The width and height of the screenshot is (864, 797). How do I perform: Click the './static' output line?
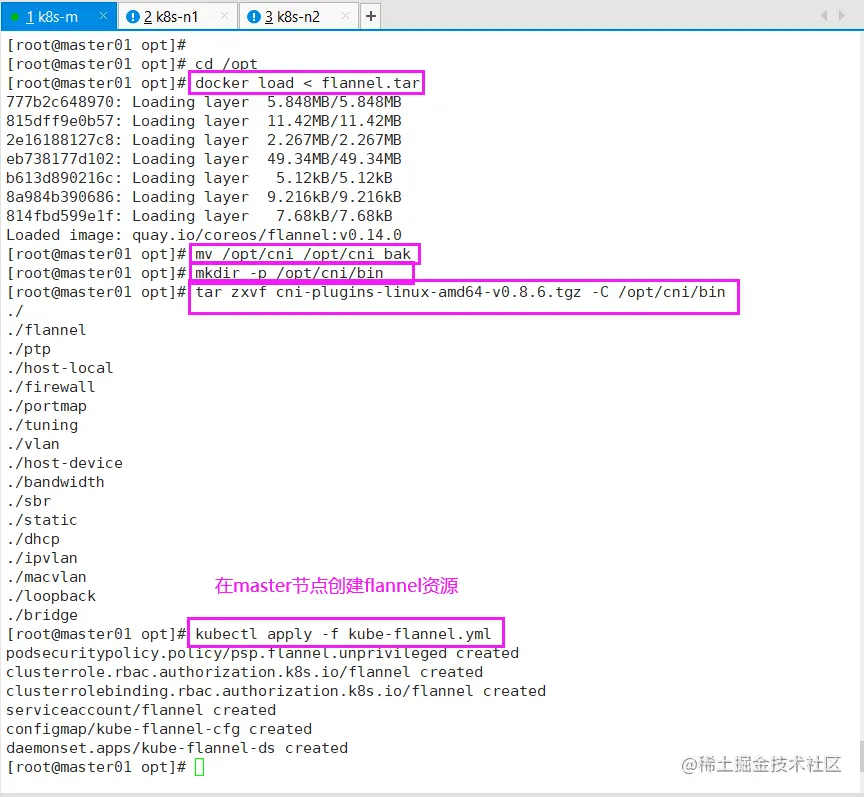(x=42, y=520)
